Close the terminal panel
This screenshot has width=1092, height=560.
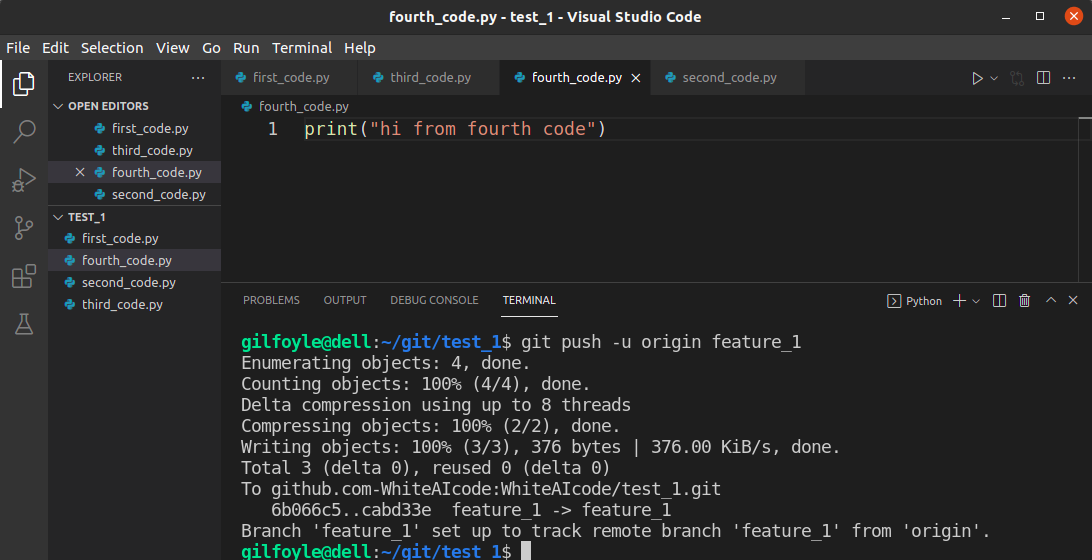click(x=1072, y=300)
